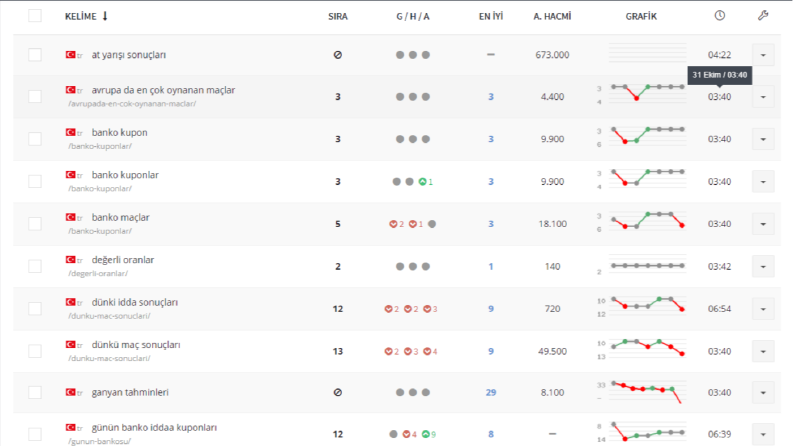Open actions dropdown for dünki idda sonuçları

point(763,309)
